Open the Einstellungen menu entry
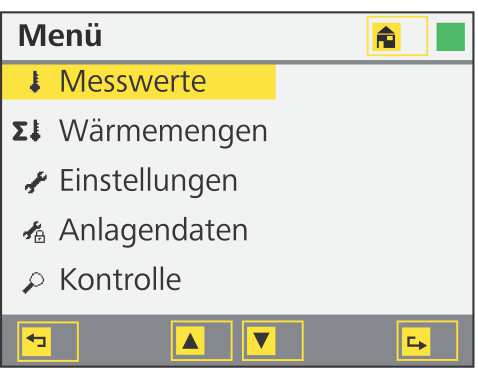The height and width of the screenshot is (368, 478). click(x=148, y=181)
